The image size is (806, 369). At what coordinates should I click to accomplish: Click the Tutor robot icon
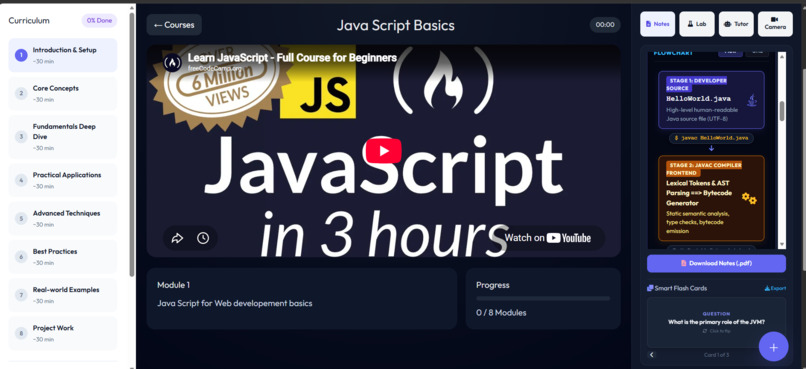pos(727,24)
